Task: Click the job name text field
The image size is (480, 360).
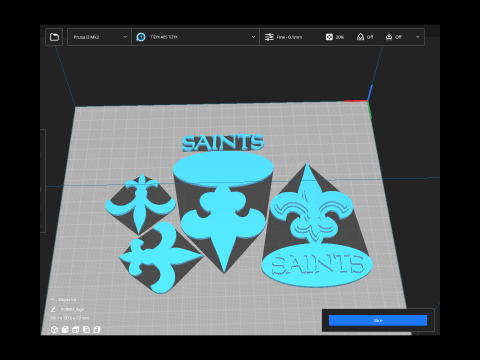Action: tap(72, 310)
